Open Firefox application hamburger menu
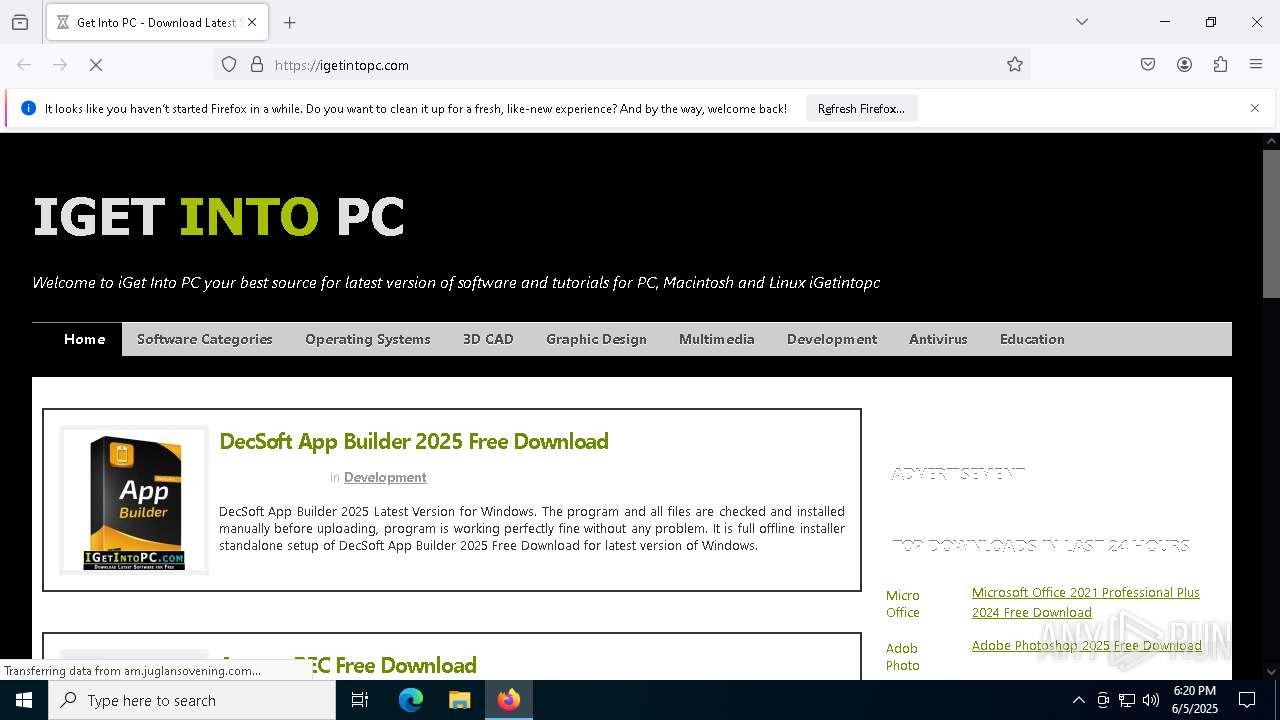The image size is (1280, 720). [x=1256, y=65]
